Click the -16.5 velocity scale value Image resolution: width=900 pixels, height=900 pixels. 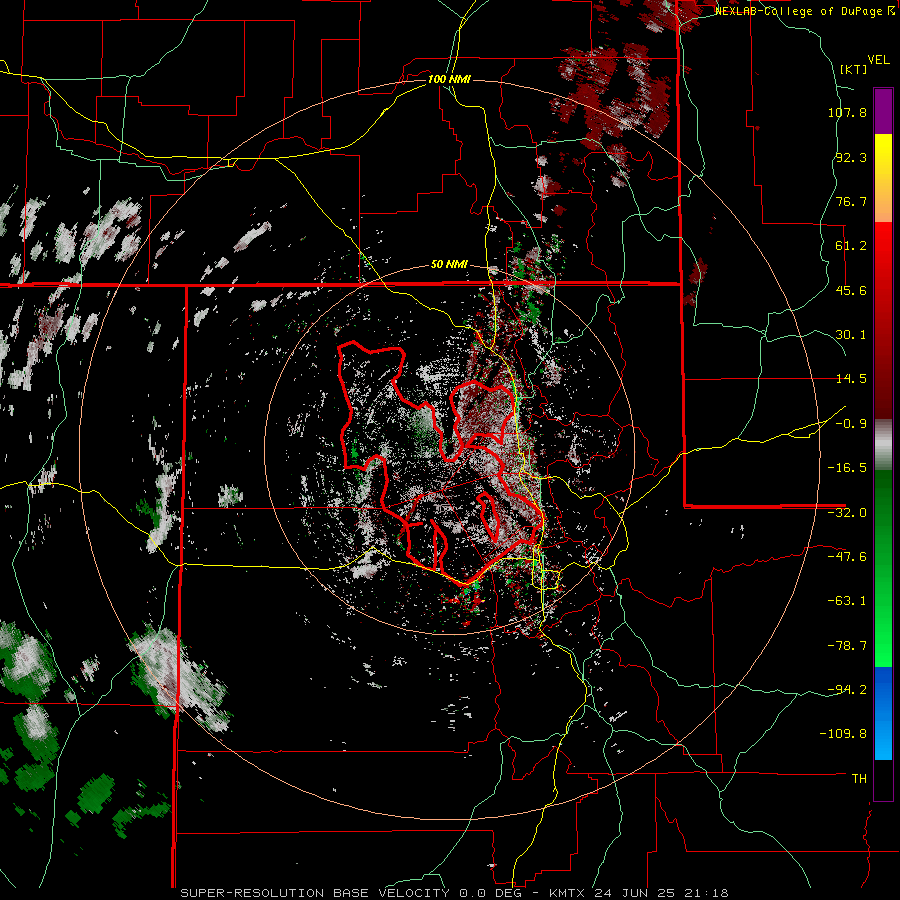click(847, 468)
